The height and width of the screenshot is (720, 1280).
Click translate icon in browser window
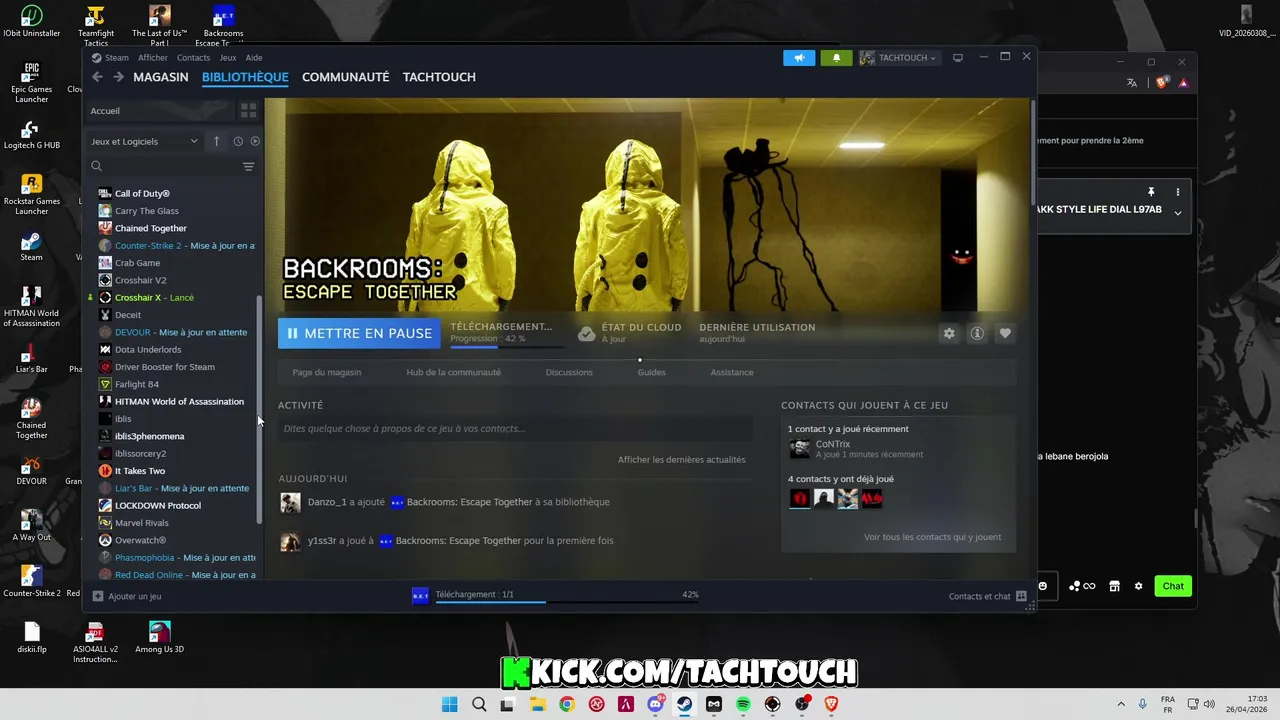tap(1132, 83)
